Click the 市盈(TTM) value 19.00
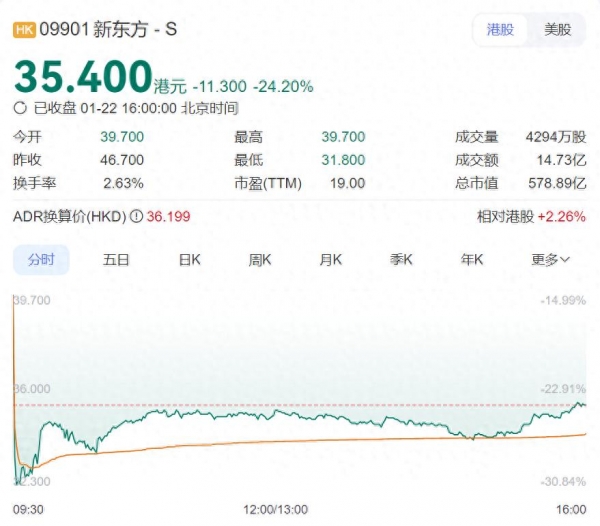 pyautogui.click(x=347, y=183)
